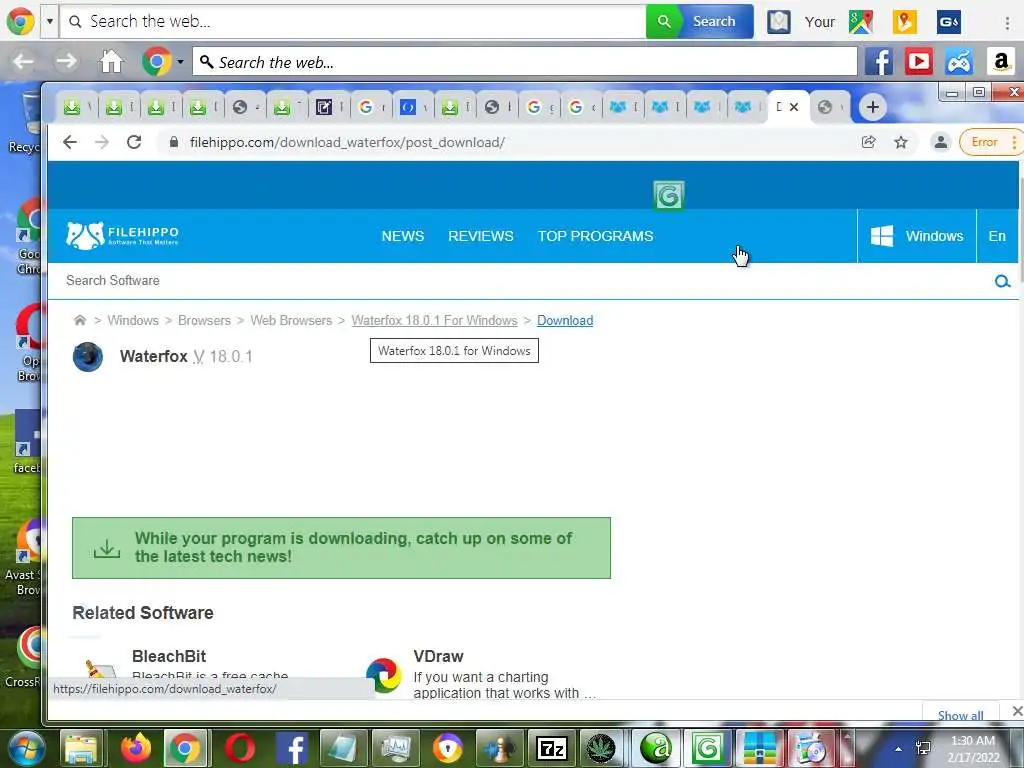
Task: Click the VDraw colorful app icon
Action: 383,676
